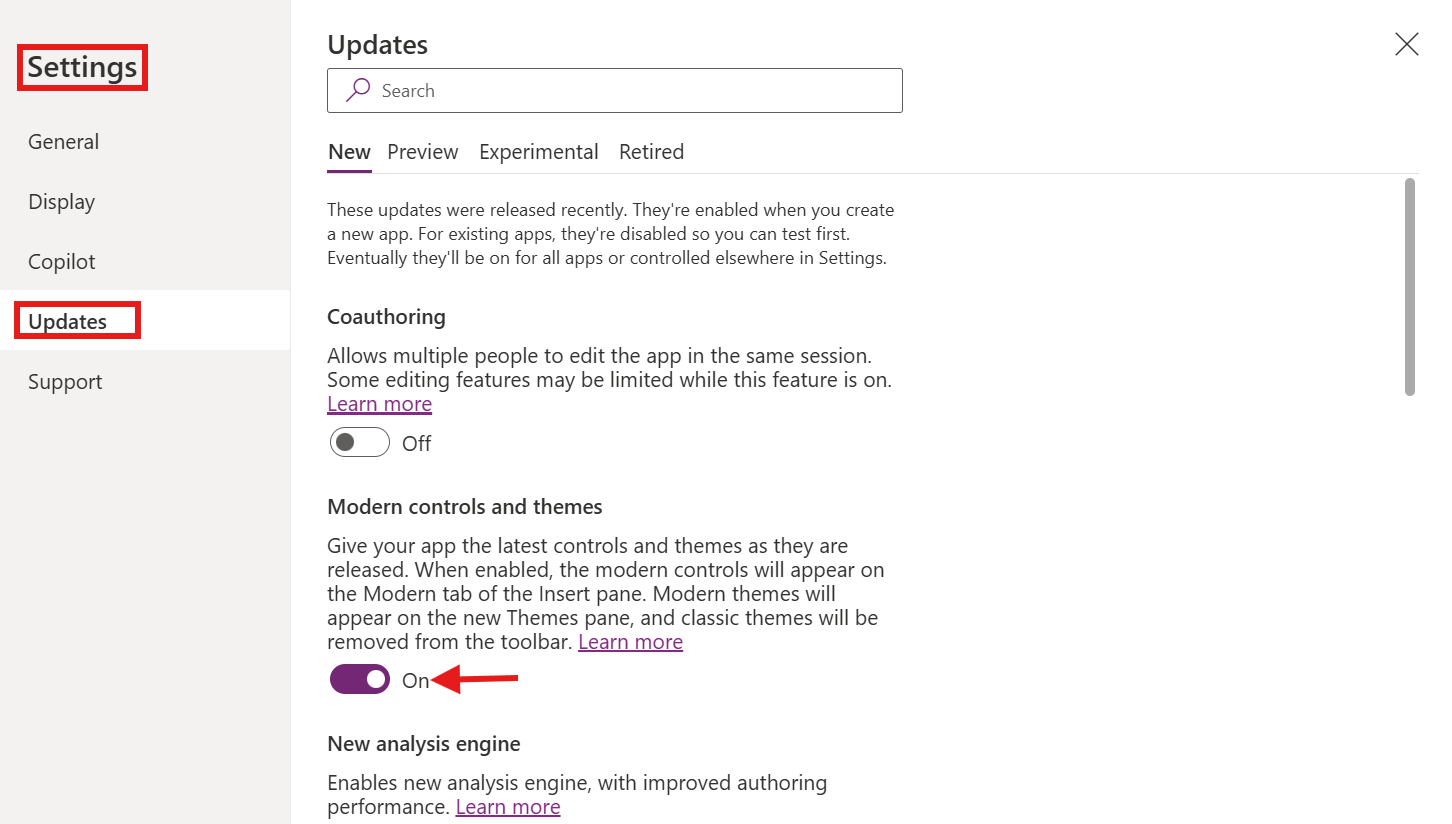Click Learn more for New analysis engine
This screenshot has width=1452, height=824.
pyautogui.click(x=507, y=806)
